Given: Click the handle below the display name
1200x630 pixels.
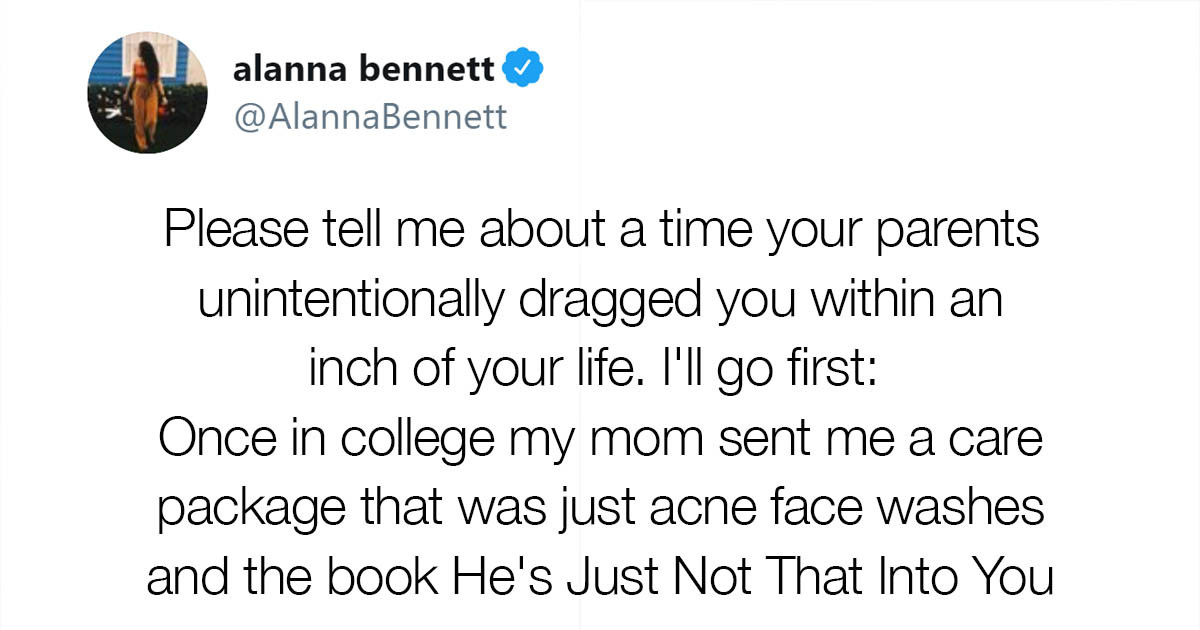Looking at the screenshot, I should [x=369, y=117].
